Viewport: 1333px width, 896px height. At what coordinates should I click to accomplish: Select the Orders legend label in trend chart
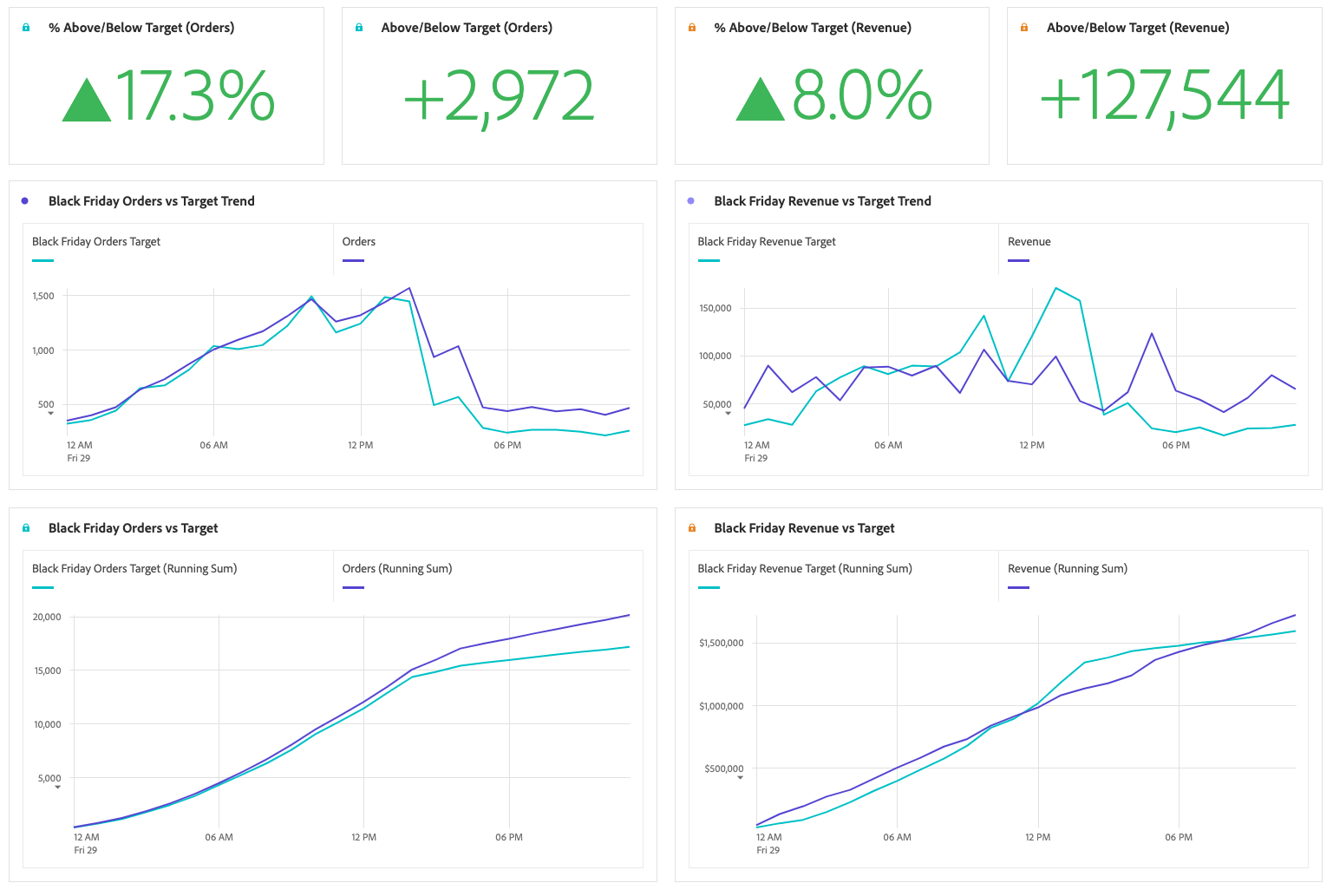(359, 242)
